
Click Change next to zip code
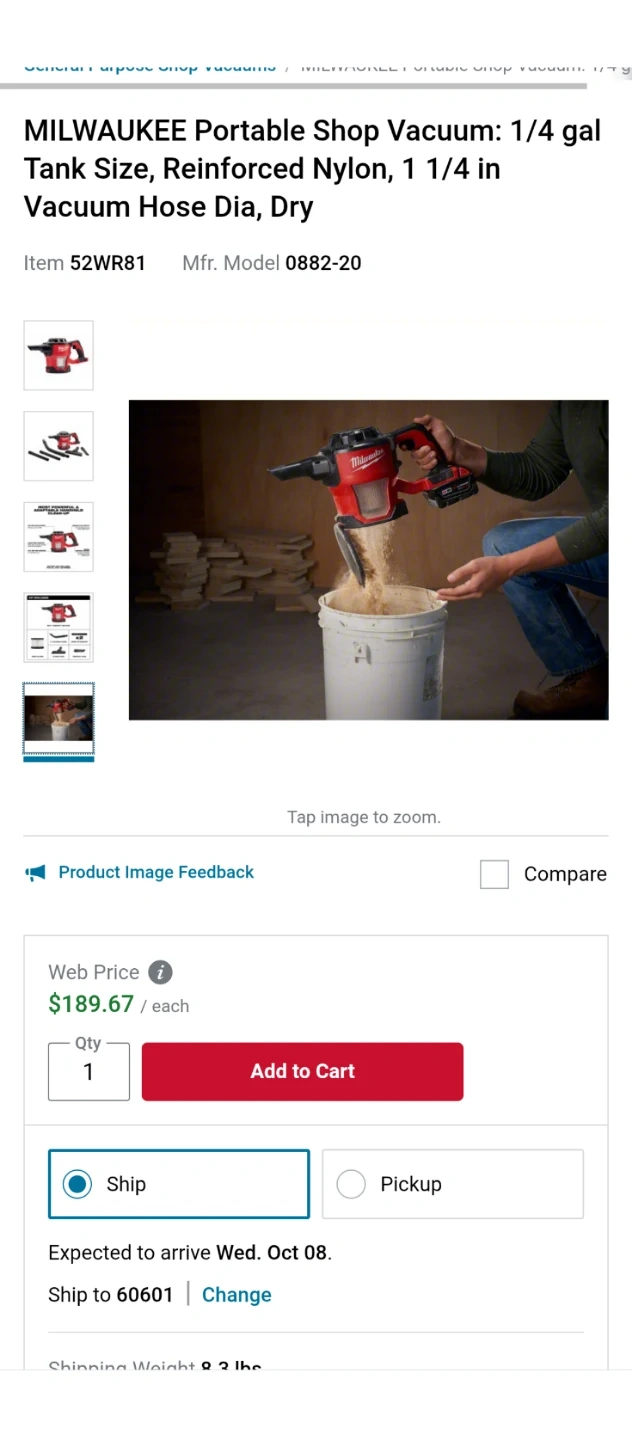pos(236,1295)
